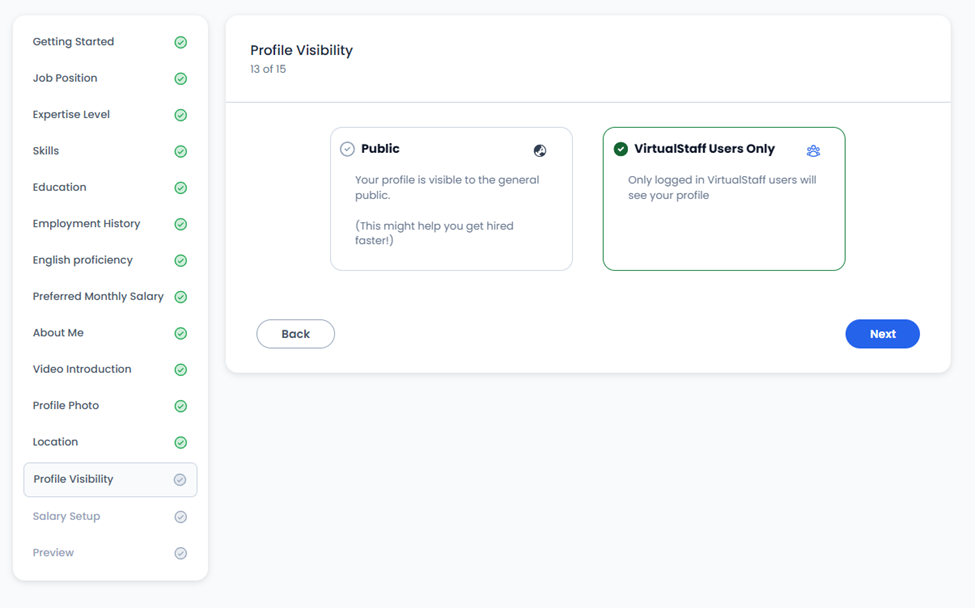Select the VirtualStaff Users Only radio check
This screenshot has height=608, width=975.
(x=620, y=149)
